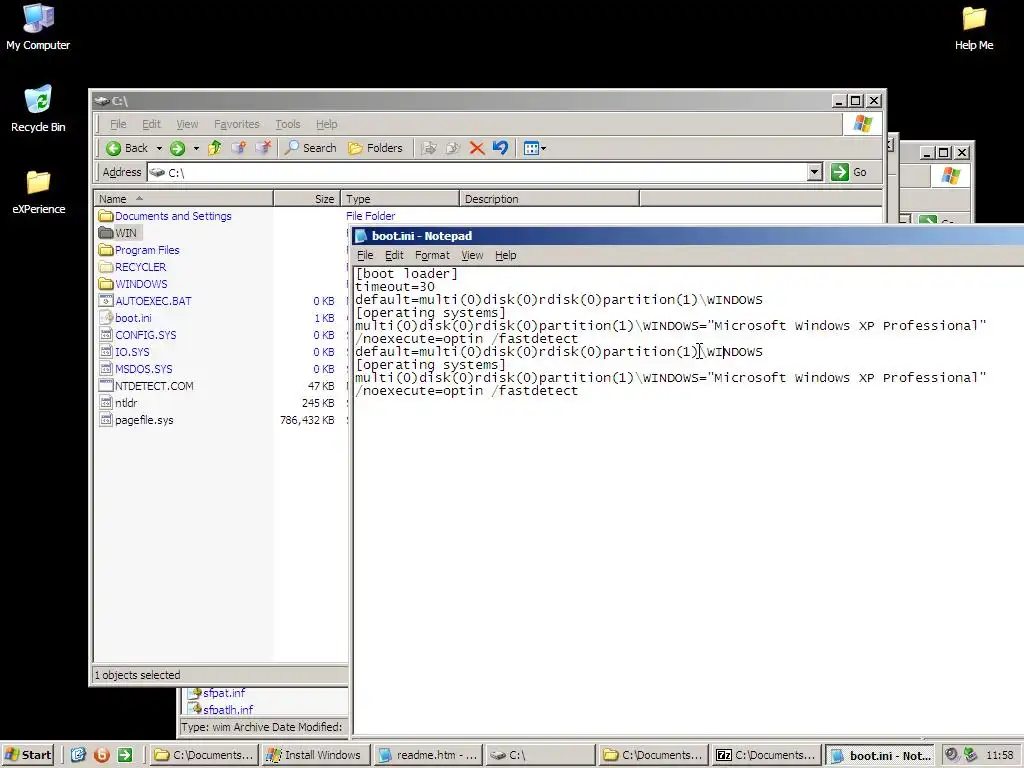The width and height of the screenshot is (1024, 768).
Task: Open the Back history dropdown arrow
Action: [159, 148]
